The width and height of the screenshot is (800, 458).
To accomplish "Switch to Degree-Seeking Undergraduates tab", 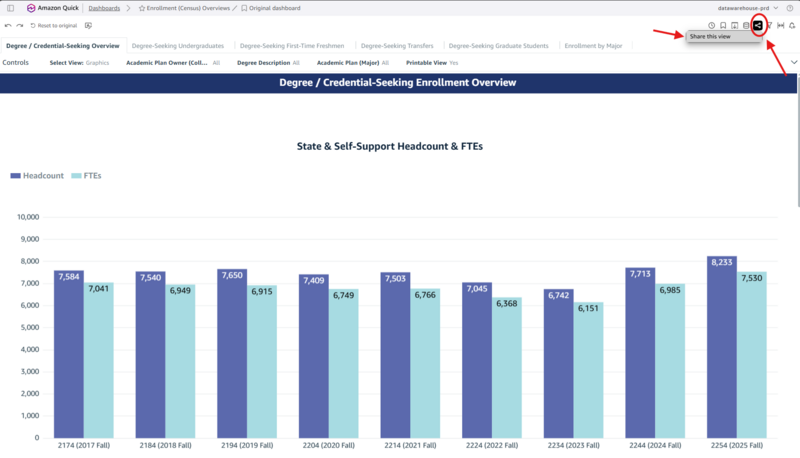I will pyautogui.click(x=178, y=45).
